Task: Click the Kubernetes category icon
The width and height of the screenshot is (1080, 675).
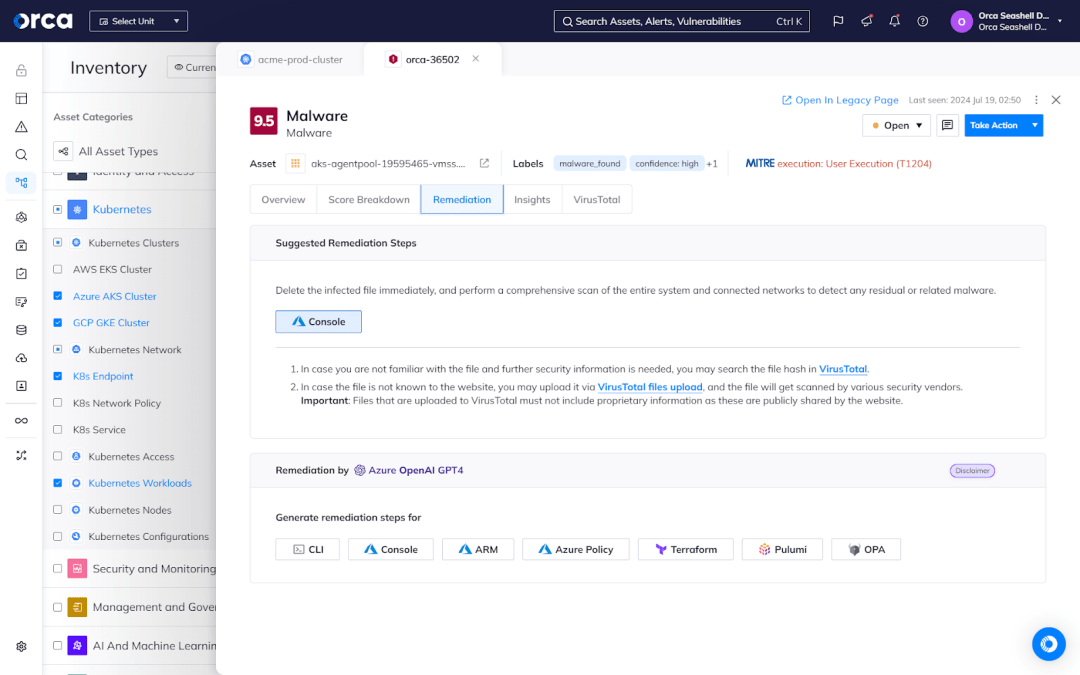Action: click(x=77, y=209)
